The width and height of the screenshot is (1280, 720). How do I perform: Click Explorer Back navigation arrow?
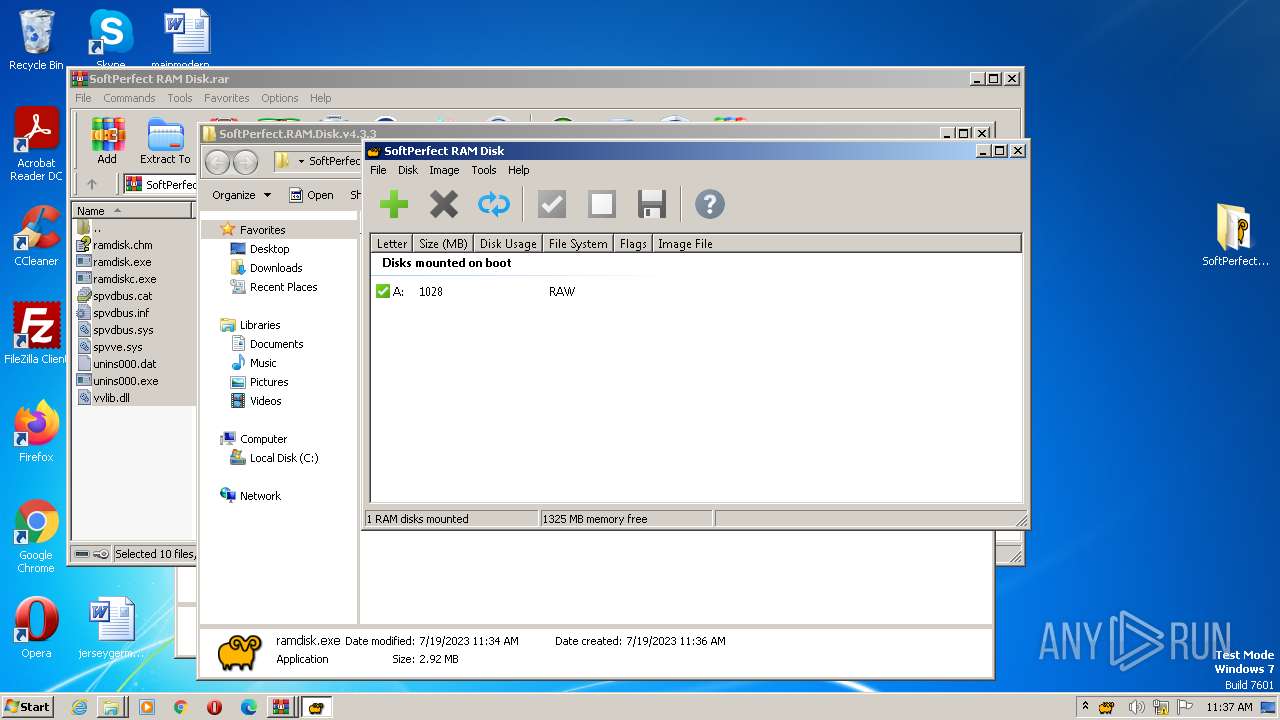click(x=217, y=161)
